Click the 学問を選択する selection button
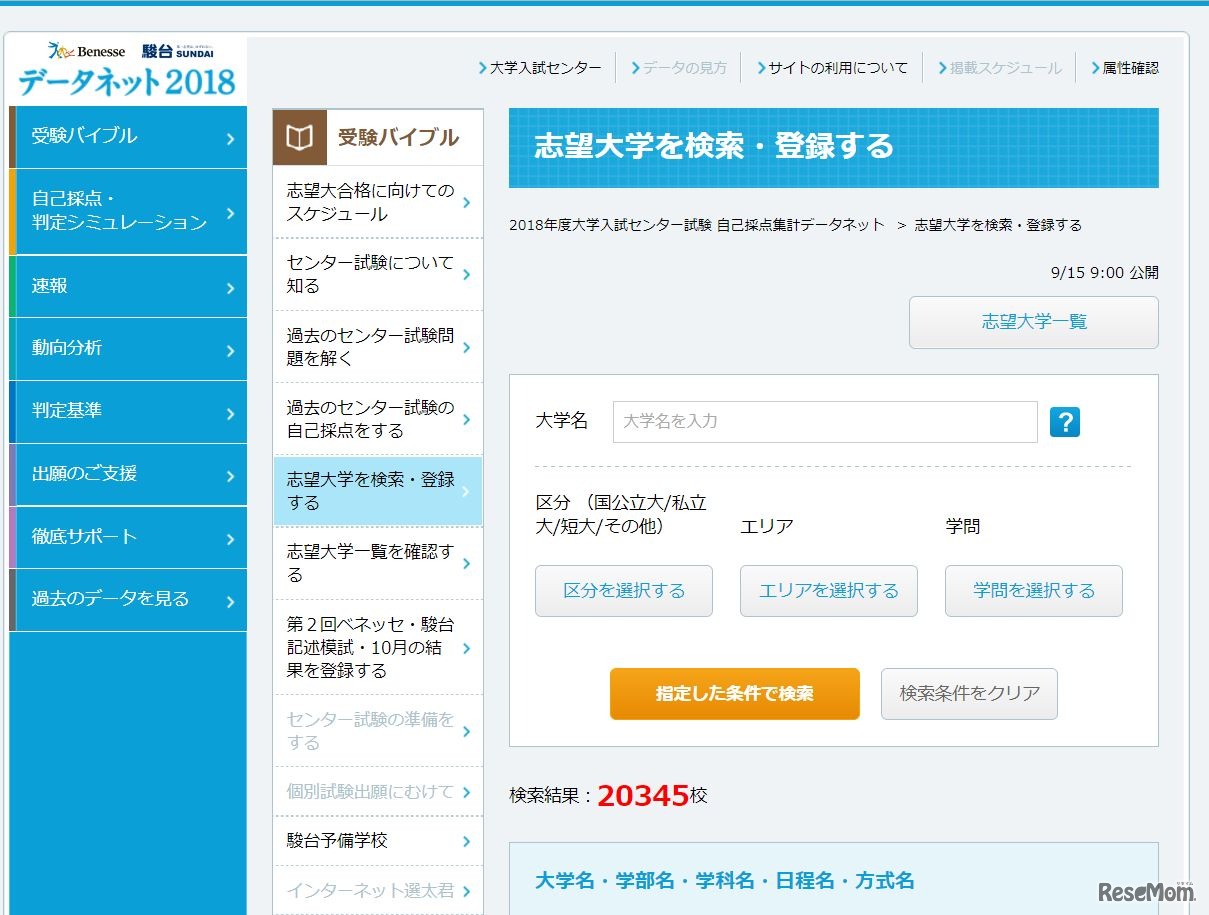Screen dimensions: 1209x915 tap(1032, 591)
